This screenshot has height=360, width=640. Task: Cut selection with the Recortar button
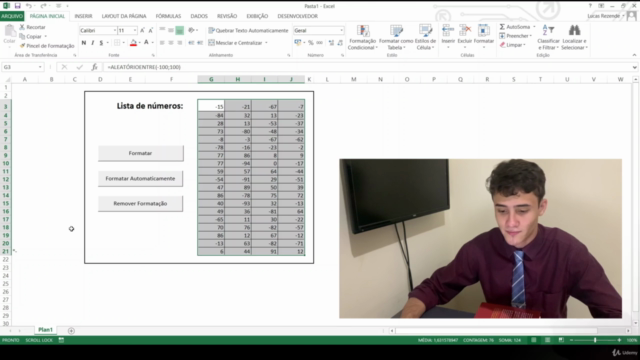(33, 27)
